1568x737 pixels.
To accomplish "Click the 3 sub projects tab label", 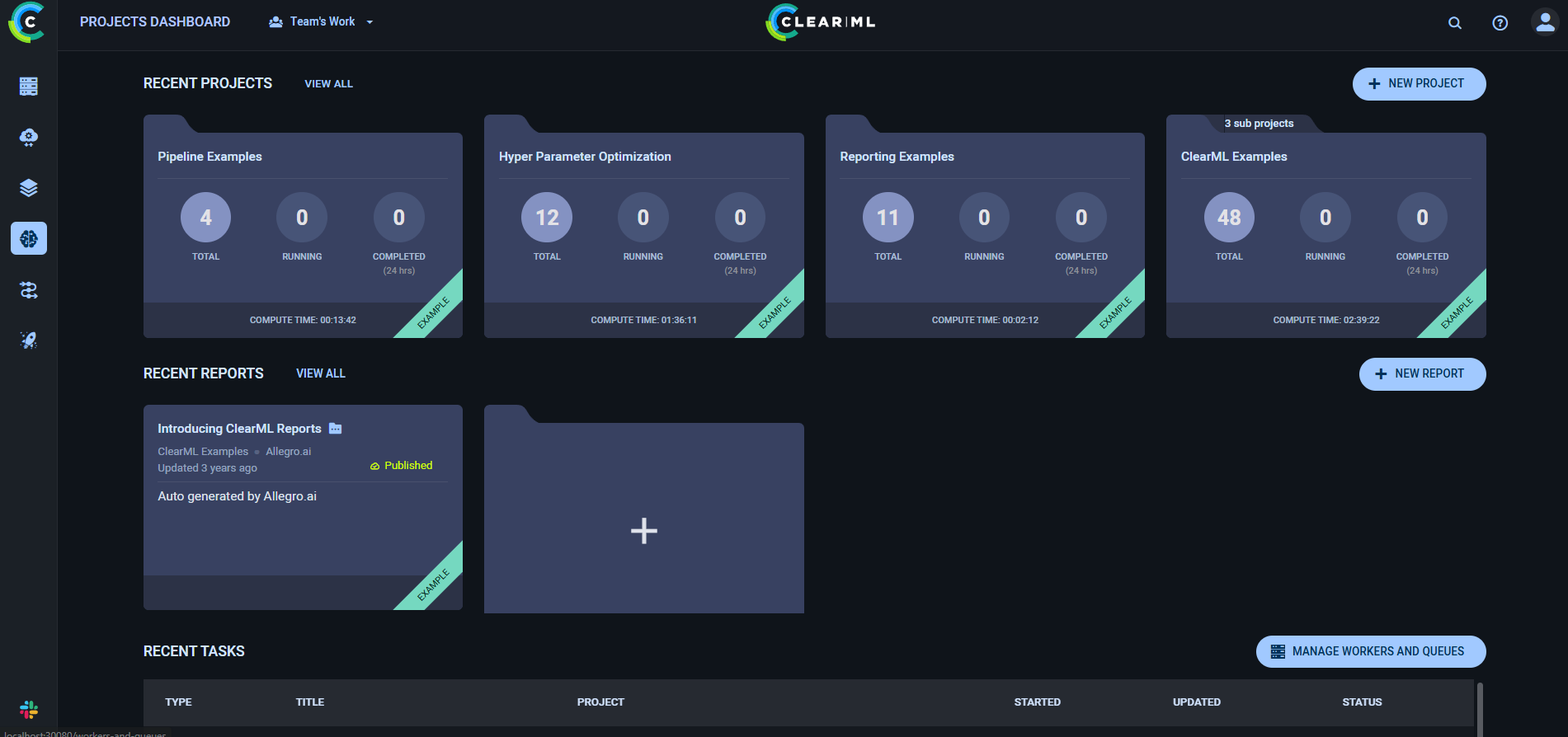I will pyautogui.click(x=1259, y=124).
